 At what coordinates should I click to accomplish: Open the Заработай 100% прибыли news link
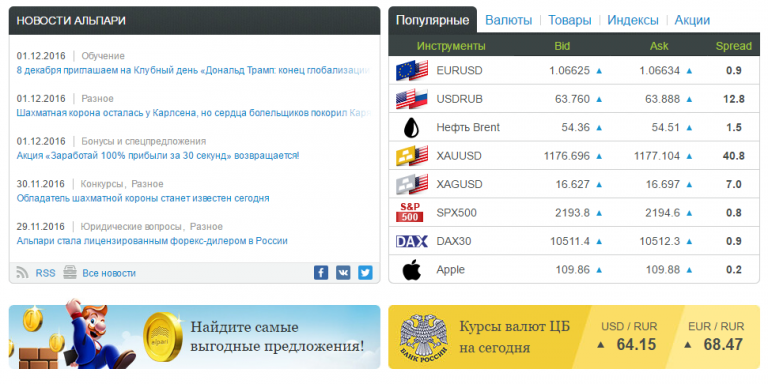[158, 156]
